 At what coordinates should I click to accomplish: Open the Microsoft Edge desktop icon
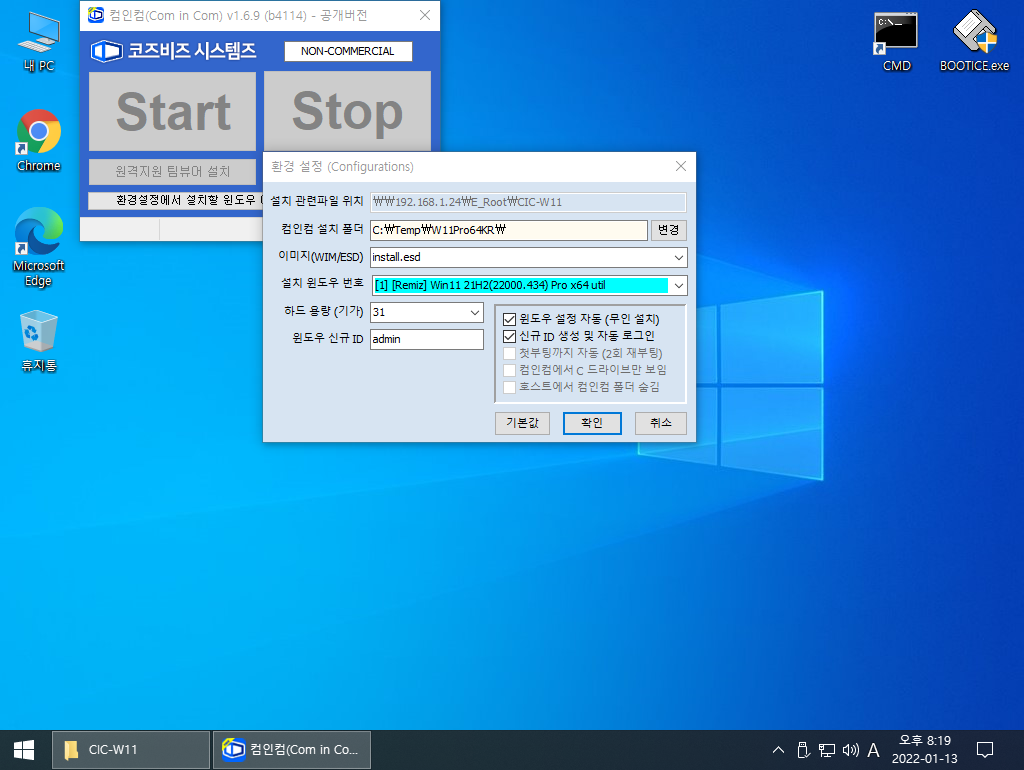[x=39, y=247]
